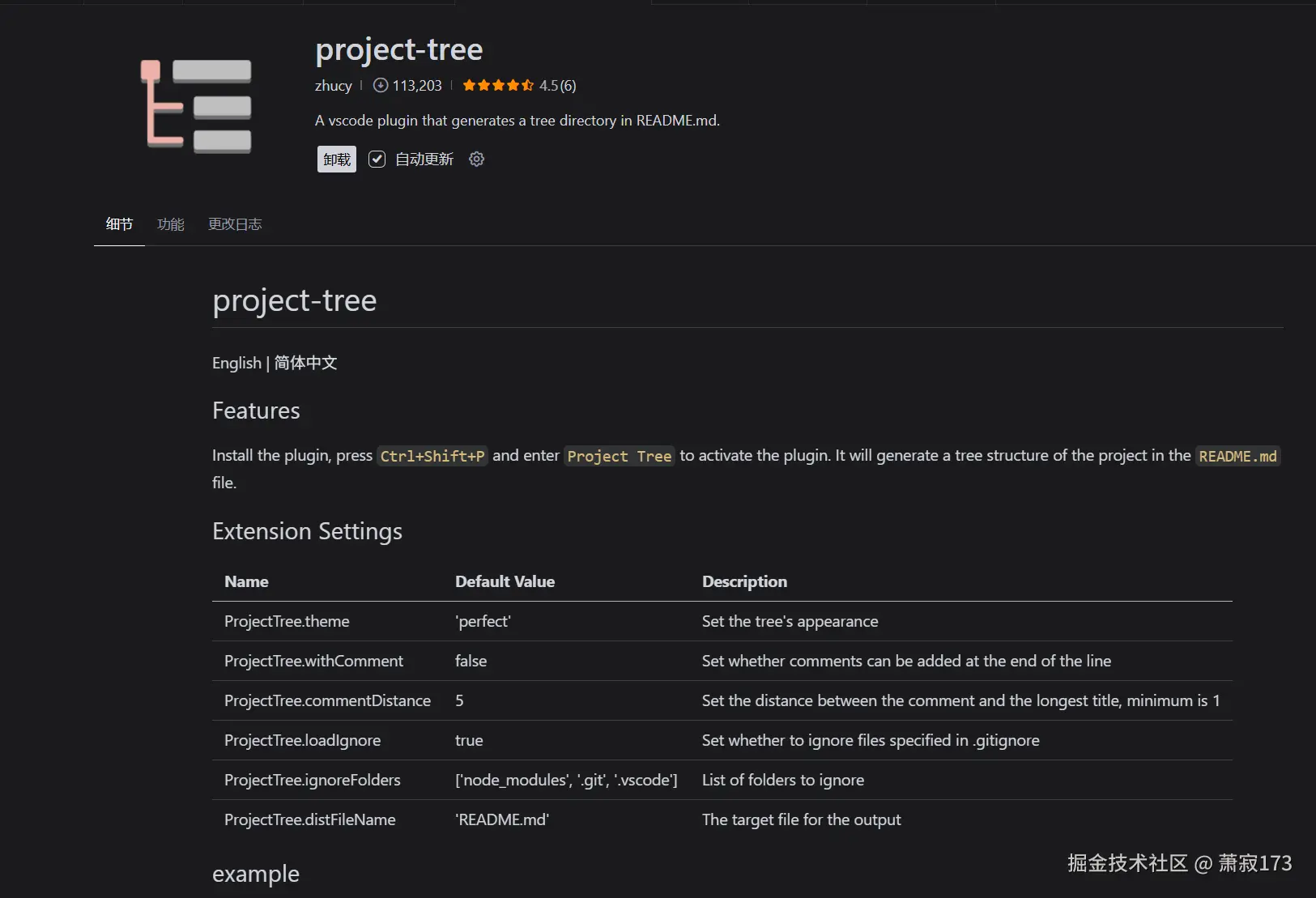Click the README.md inline code snippet

1237,456
